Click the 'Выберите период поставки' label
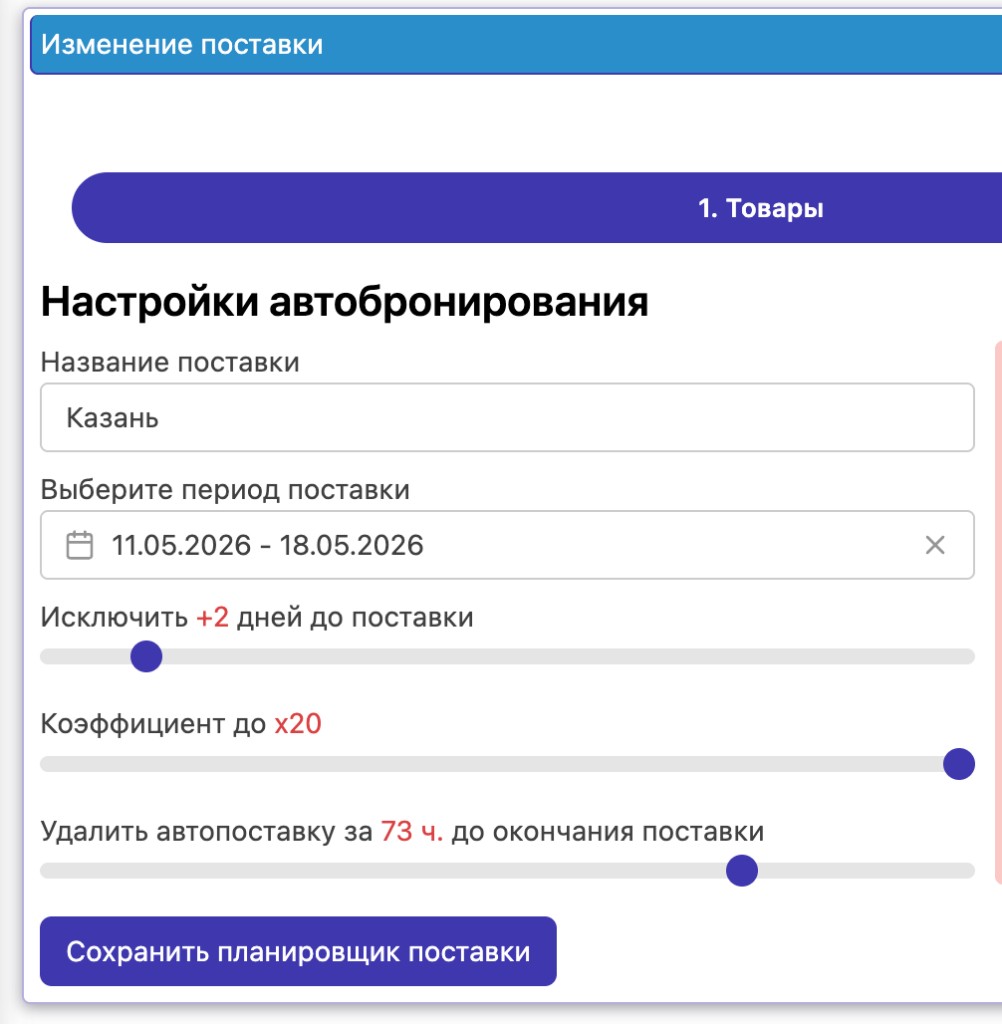Screen dimensions: 1002x1024 225,490
